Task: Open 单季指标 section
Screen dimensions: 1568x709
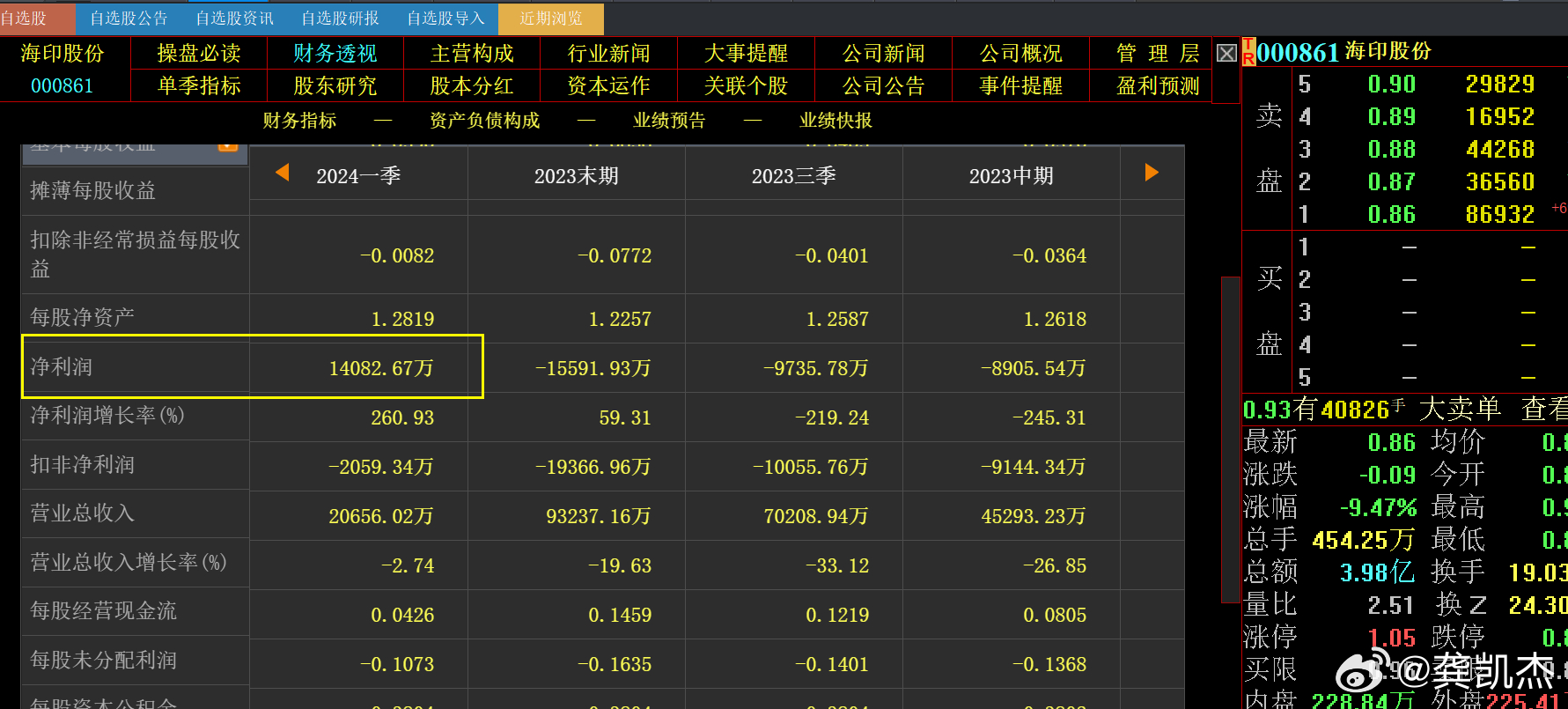Action: 199,86
